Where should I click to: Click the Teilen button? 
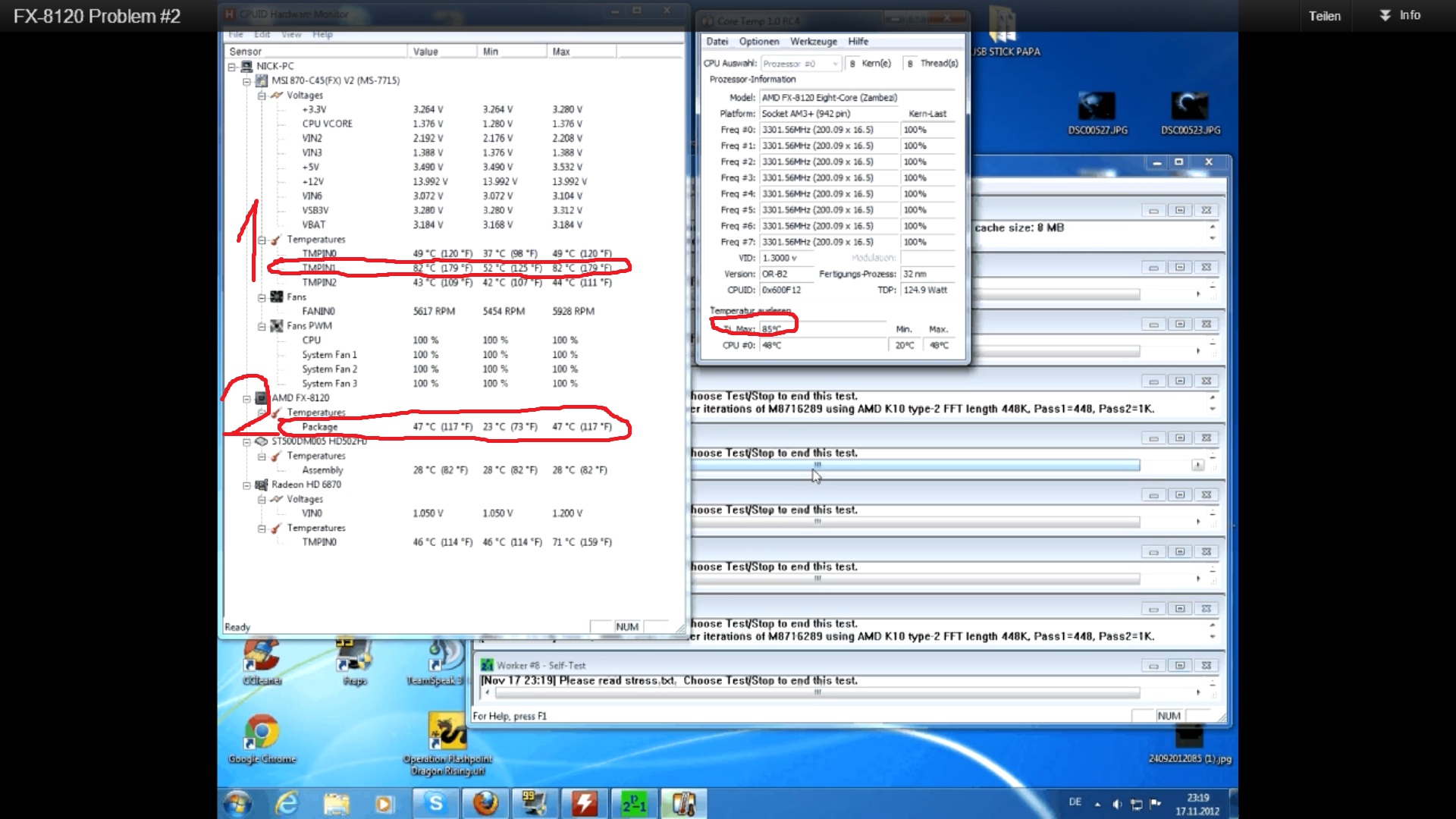click(x=1324, y=16)
